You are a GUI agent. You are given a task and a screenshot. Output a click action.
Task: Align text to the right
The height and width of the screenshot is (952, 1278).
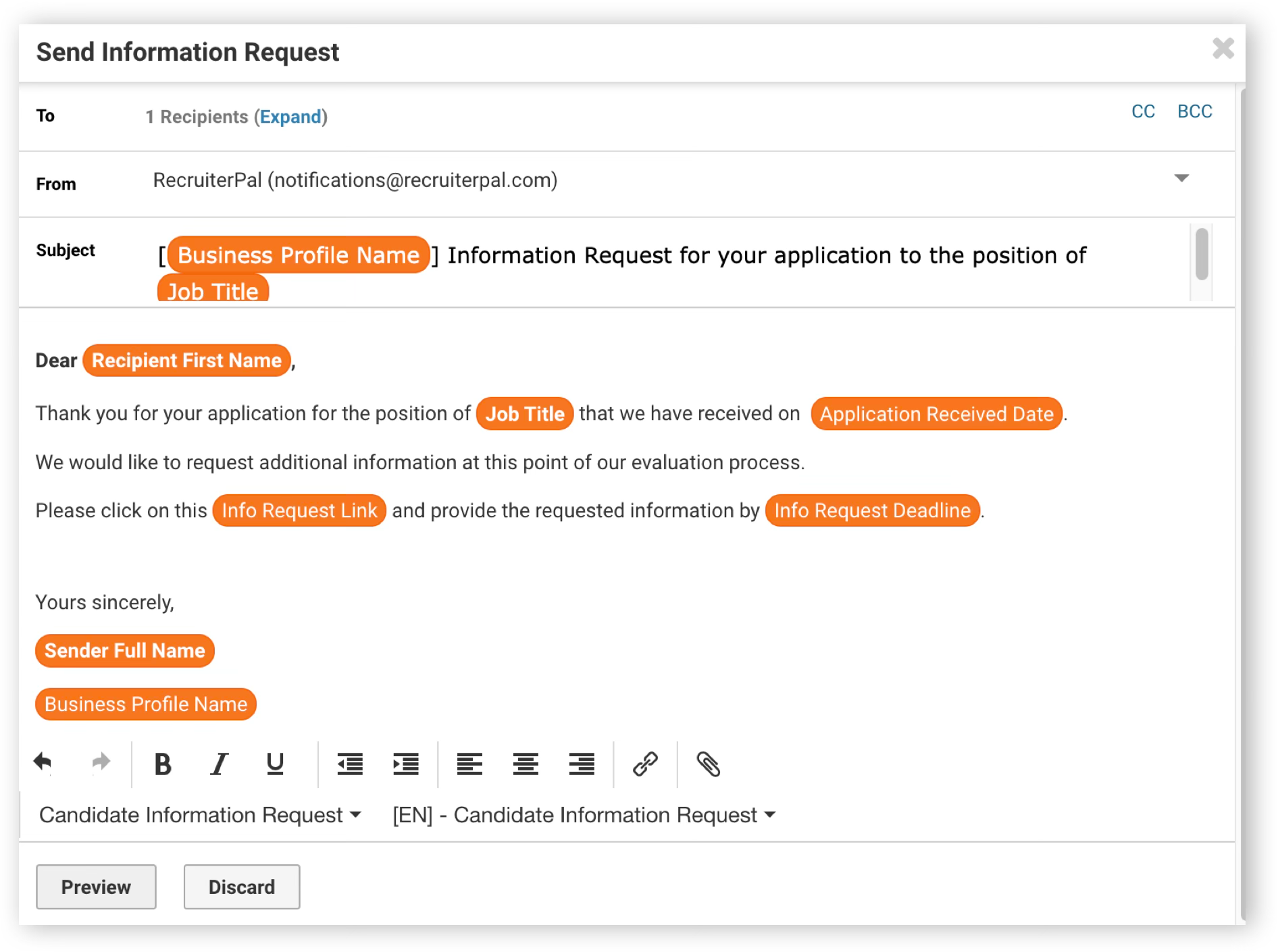[x=582, y=764]
